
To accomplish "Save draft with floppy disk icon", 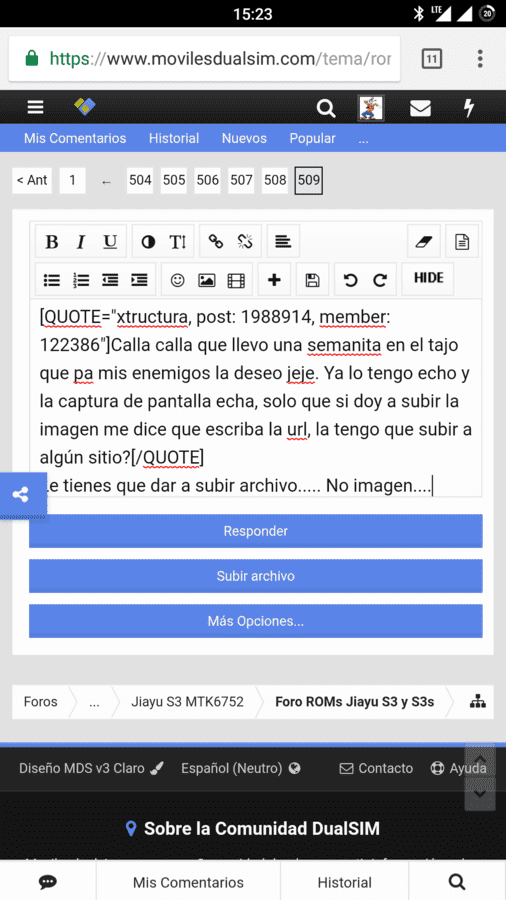I will coord(312,280).
